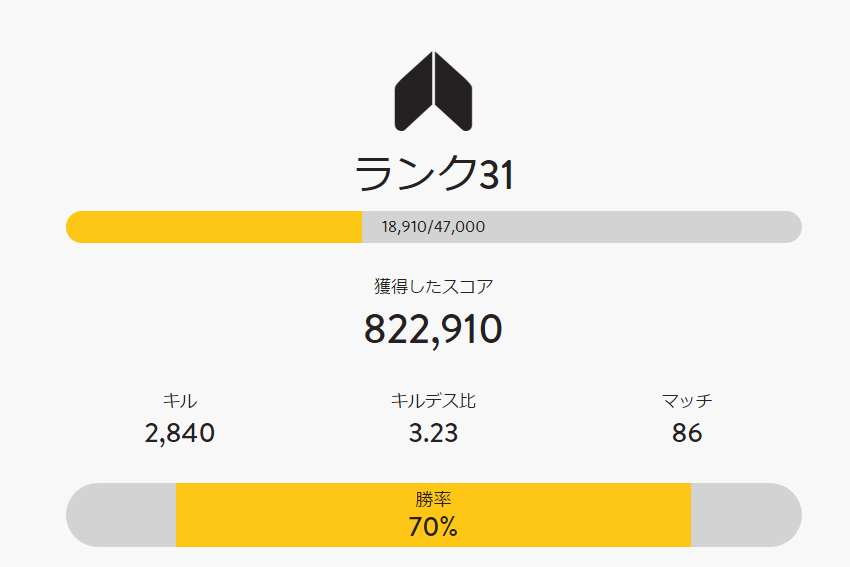Click the 86 matches value
Viewport: 850px width, 567px height.
pos(687,433)
